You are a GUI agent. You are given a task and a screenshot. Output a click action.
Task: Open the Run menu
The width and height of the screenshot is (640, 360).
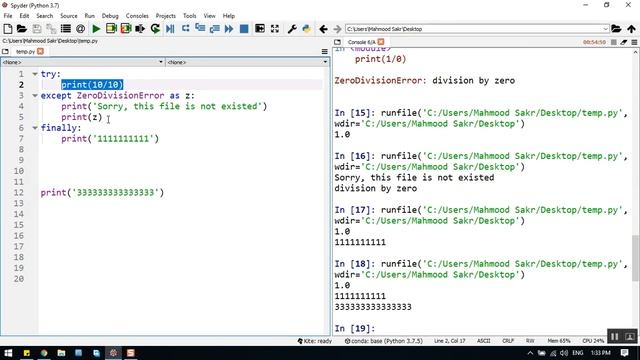coord(89,16)
